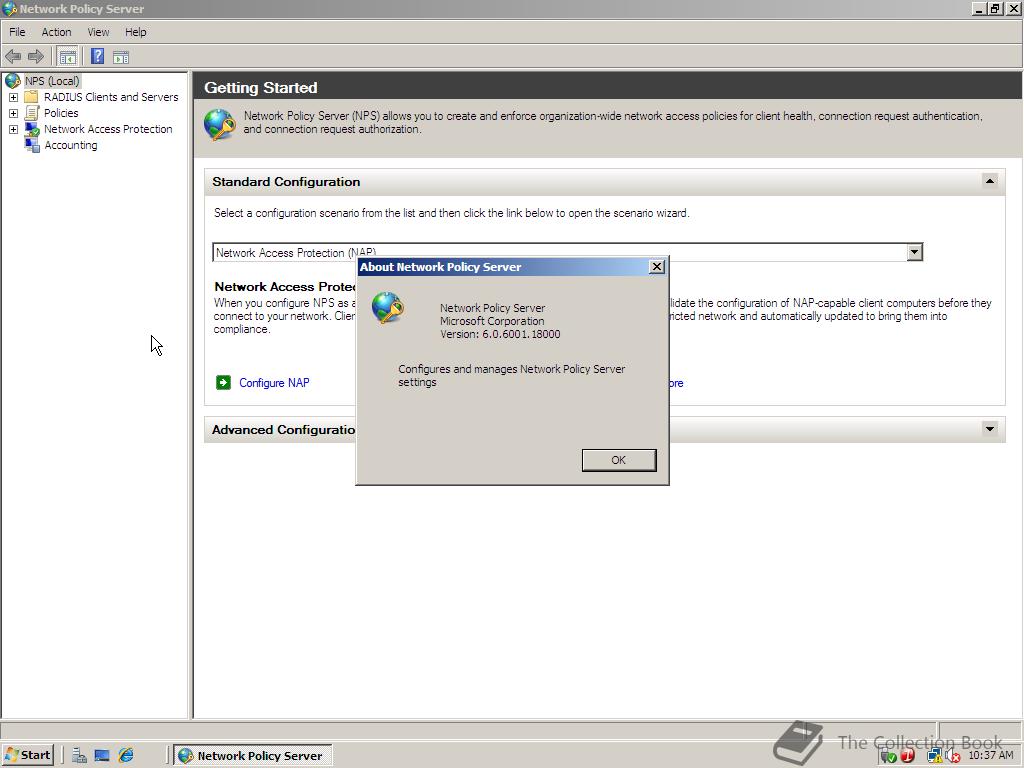Open Server Manager quick launch icon

pyautogui.click(x=80, y=756)
